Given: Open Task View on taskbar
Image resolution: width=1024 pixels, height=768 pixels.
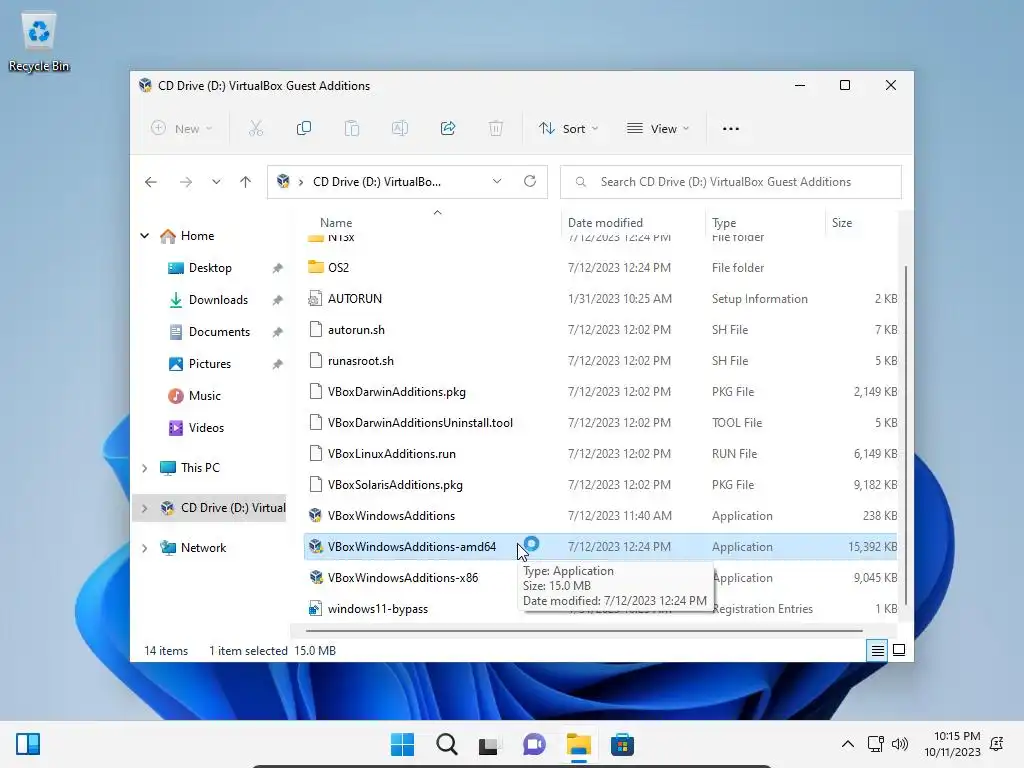Looking at the screenshot, I should pyautogui.click(x=488, y=744).
